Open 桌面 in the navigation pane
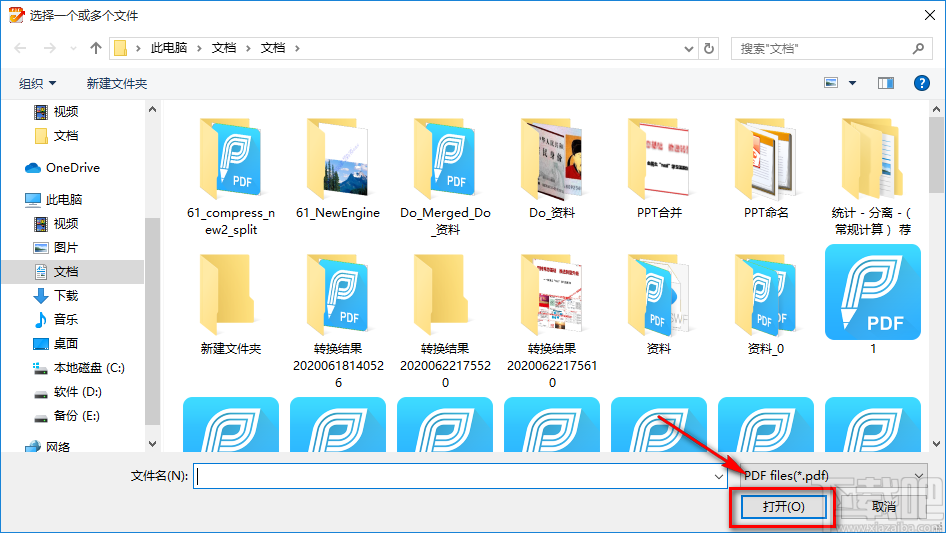 point(56,343)
